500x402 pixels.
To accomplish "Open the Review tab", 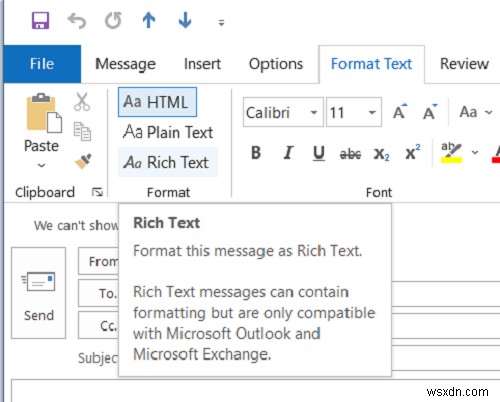I will (464, 64).
